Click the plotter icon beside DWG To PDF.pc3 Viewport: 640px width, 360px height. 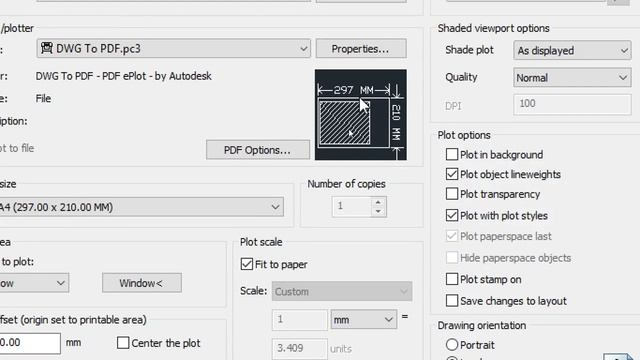tap(47, 48)
